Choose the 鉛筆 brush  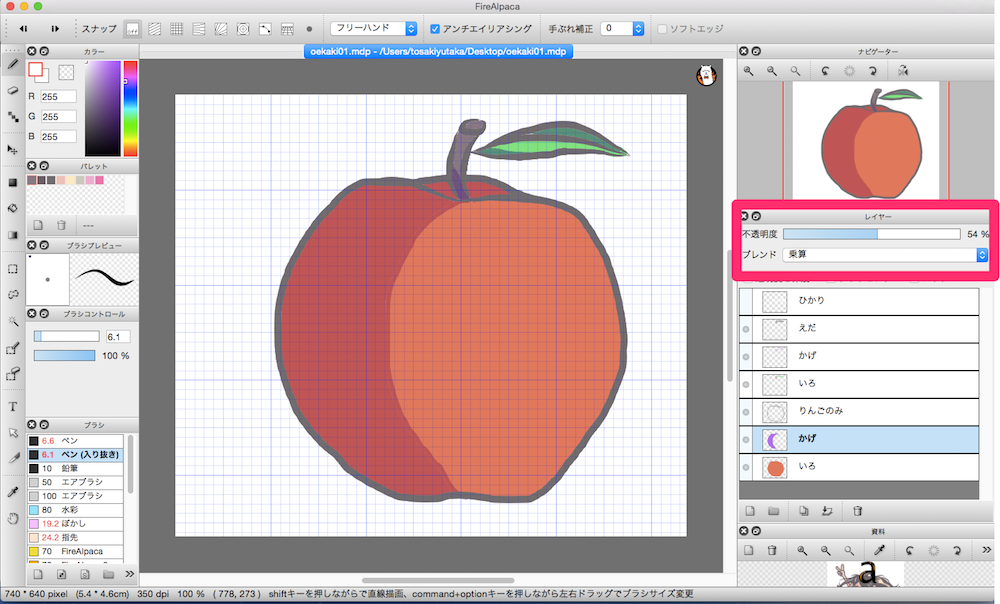[x=75, y=468]
